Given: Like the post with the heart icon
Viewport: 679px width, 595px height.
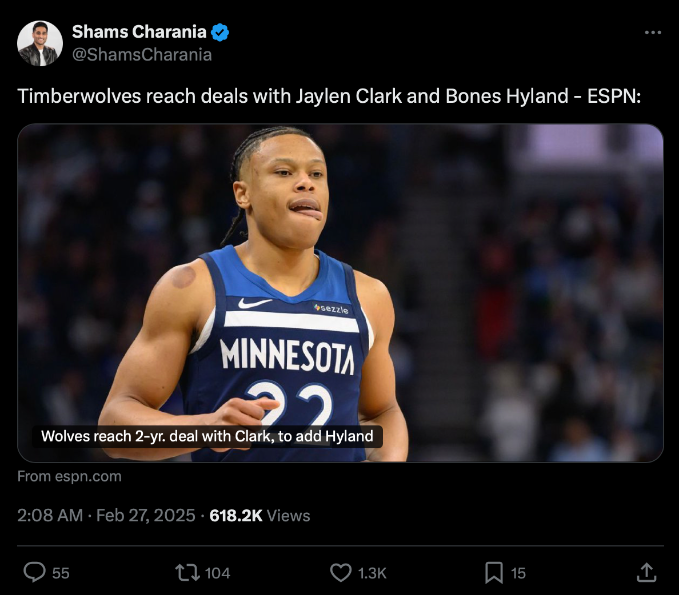Looking at the screenshot, I should (340, 572).
